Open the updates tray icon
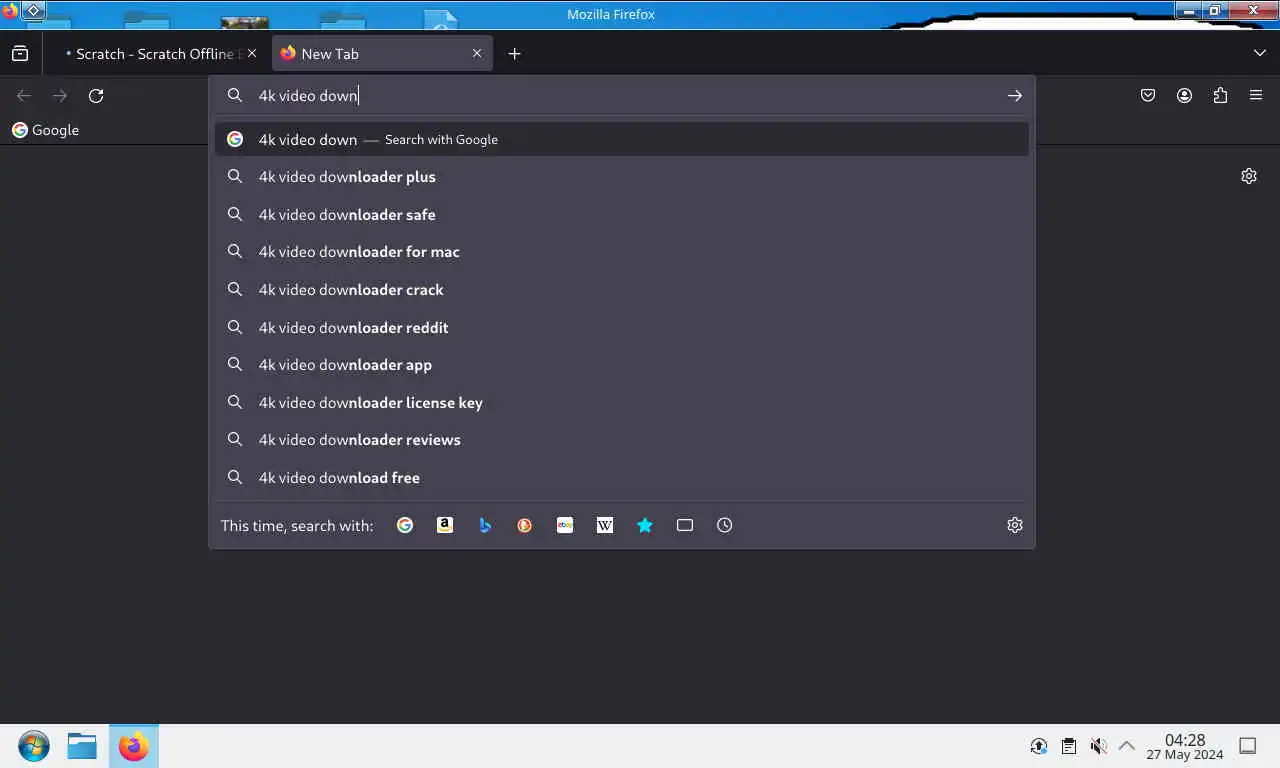This screenshot has height=768, width=1280. pos(1039,746)
